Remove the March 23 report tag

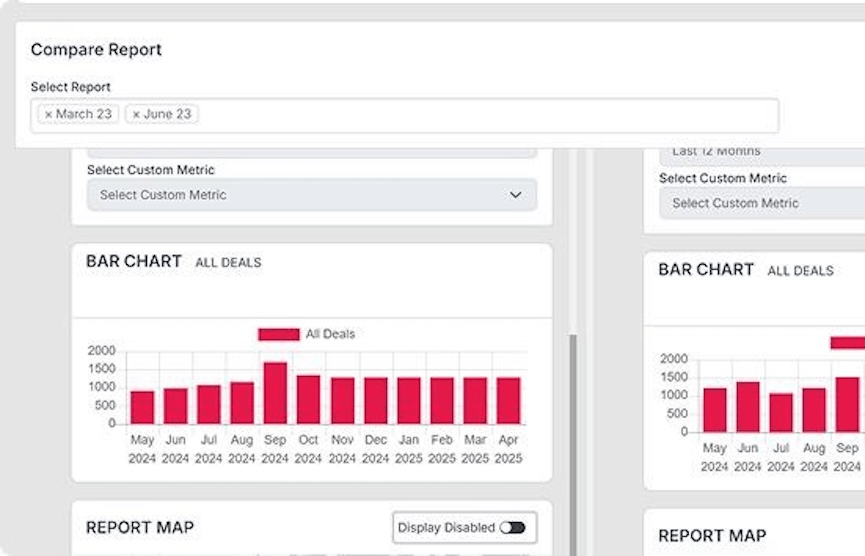(x=49, y=114)
